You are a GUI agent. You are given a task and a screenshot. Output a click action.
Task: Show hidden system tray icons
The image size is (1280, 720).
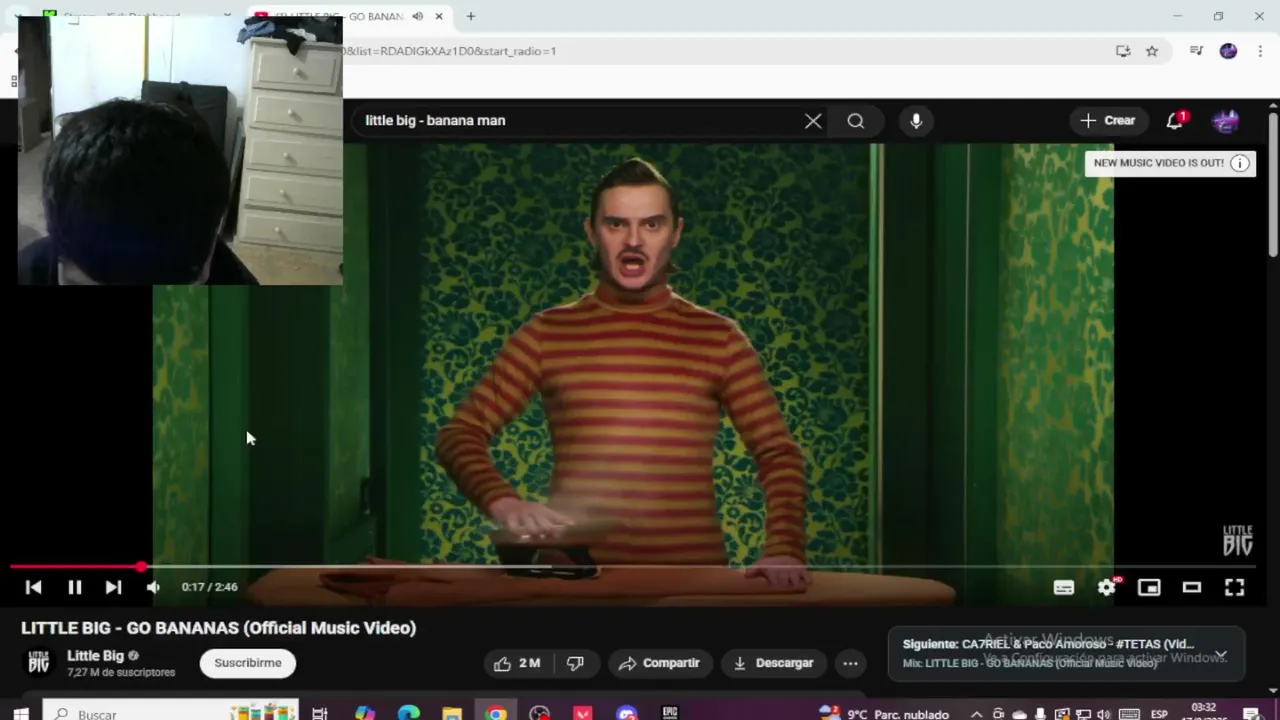tap(976, 714)
